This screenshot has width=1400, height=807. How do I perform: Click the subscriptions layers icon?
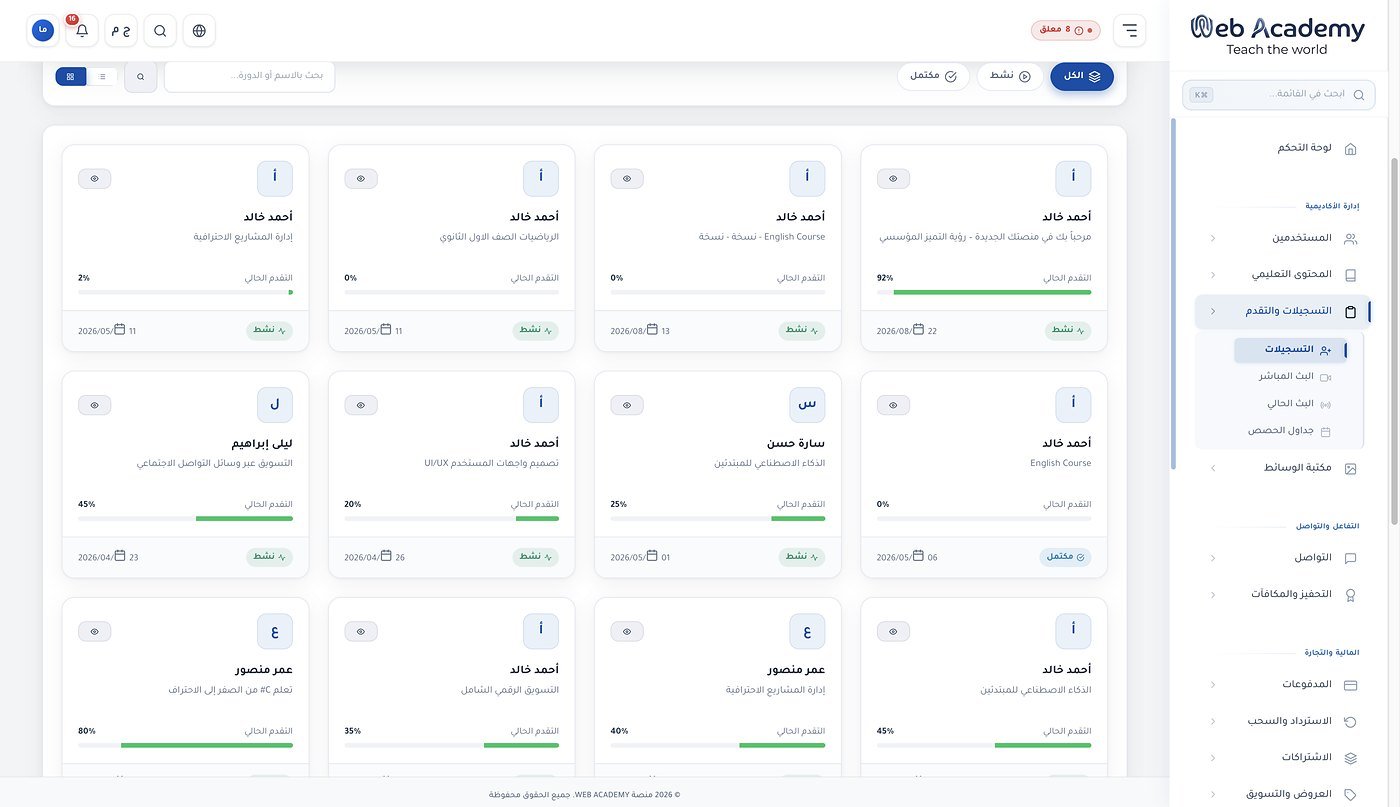[x=1350, y=758]
